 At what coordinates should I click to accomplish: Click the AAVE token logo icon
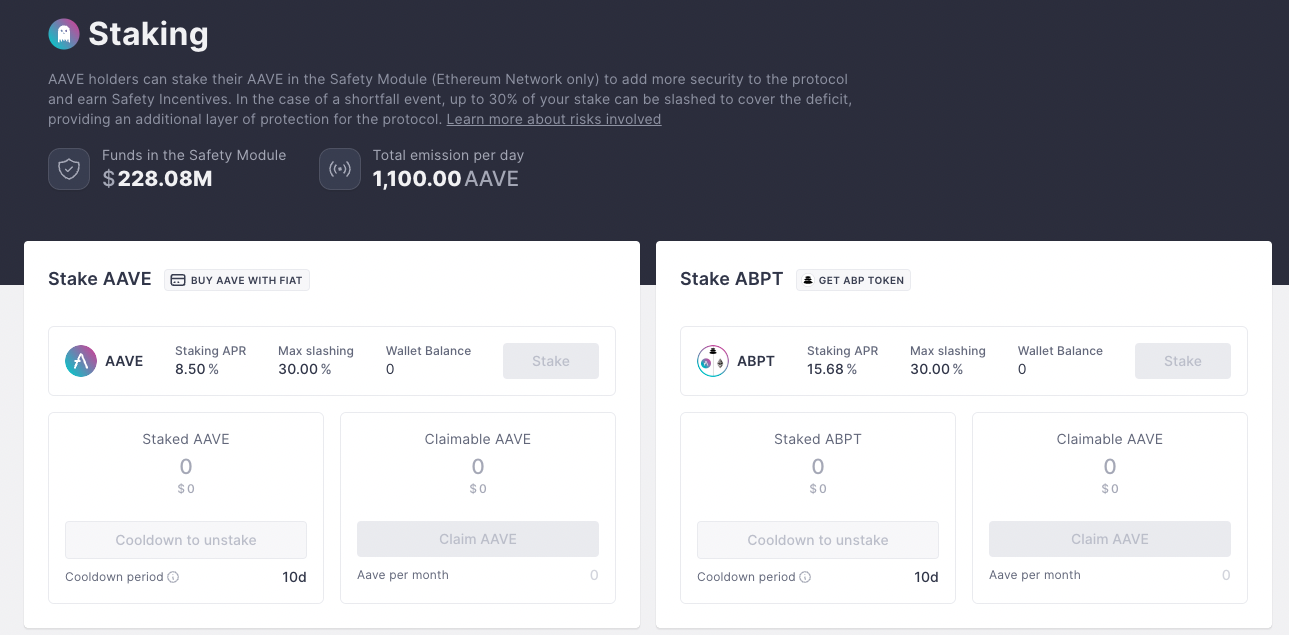coord(81,361)
